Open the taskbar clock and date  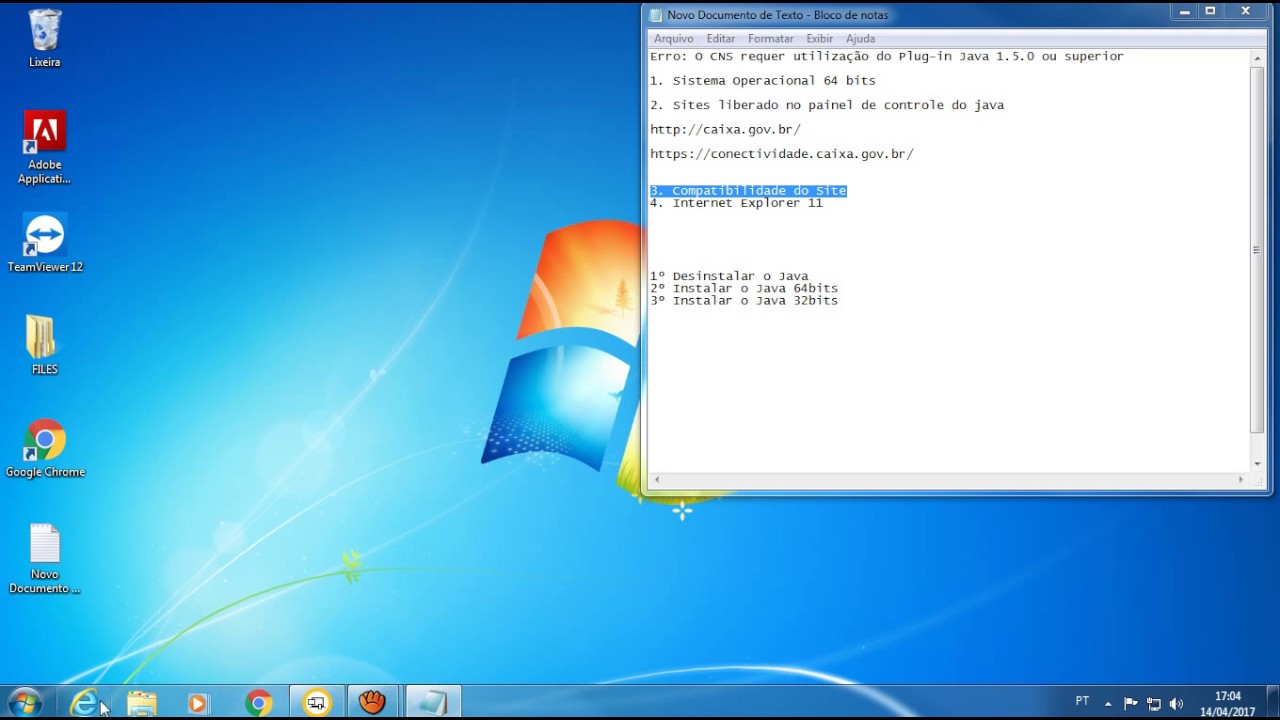pyautogui.click(x=1228, y=703)
